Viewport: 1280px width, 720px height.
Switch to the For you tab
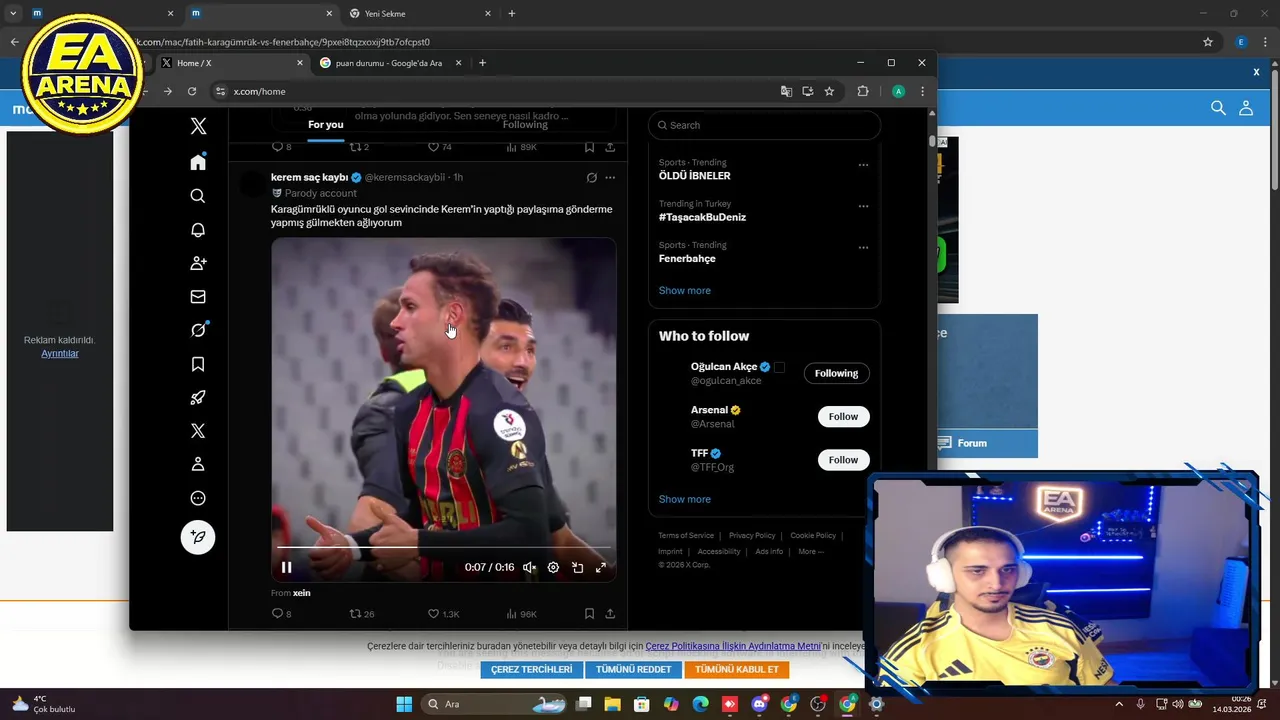click(326, 124)
